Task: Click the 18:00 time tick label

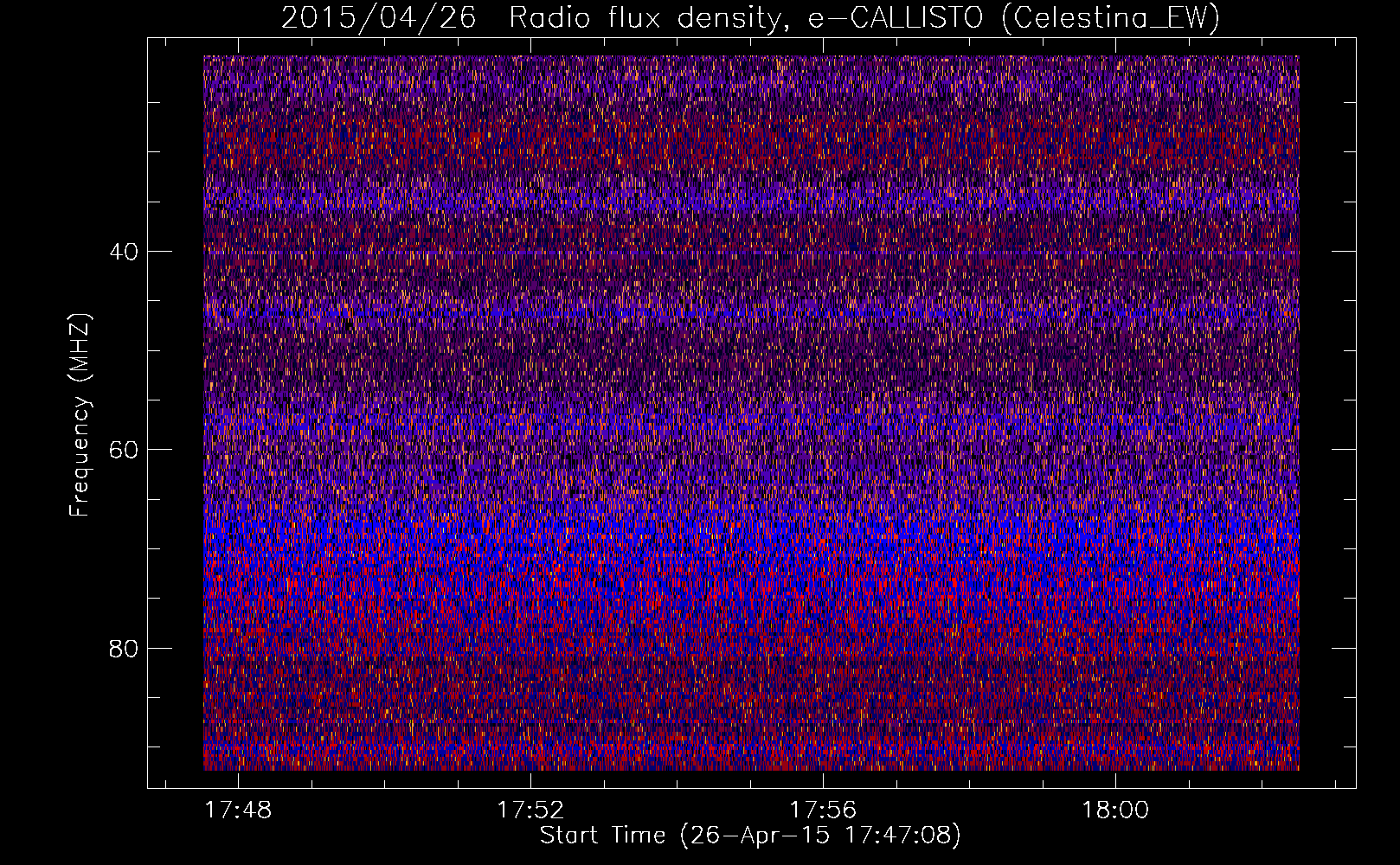Action: (x=1115, y=810)
